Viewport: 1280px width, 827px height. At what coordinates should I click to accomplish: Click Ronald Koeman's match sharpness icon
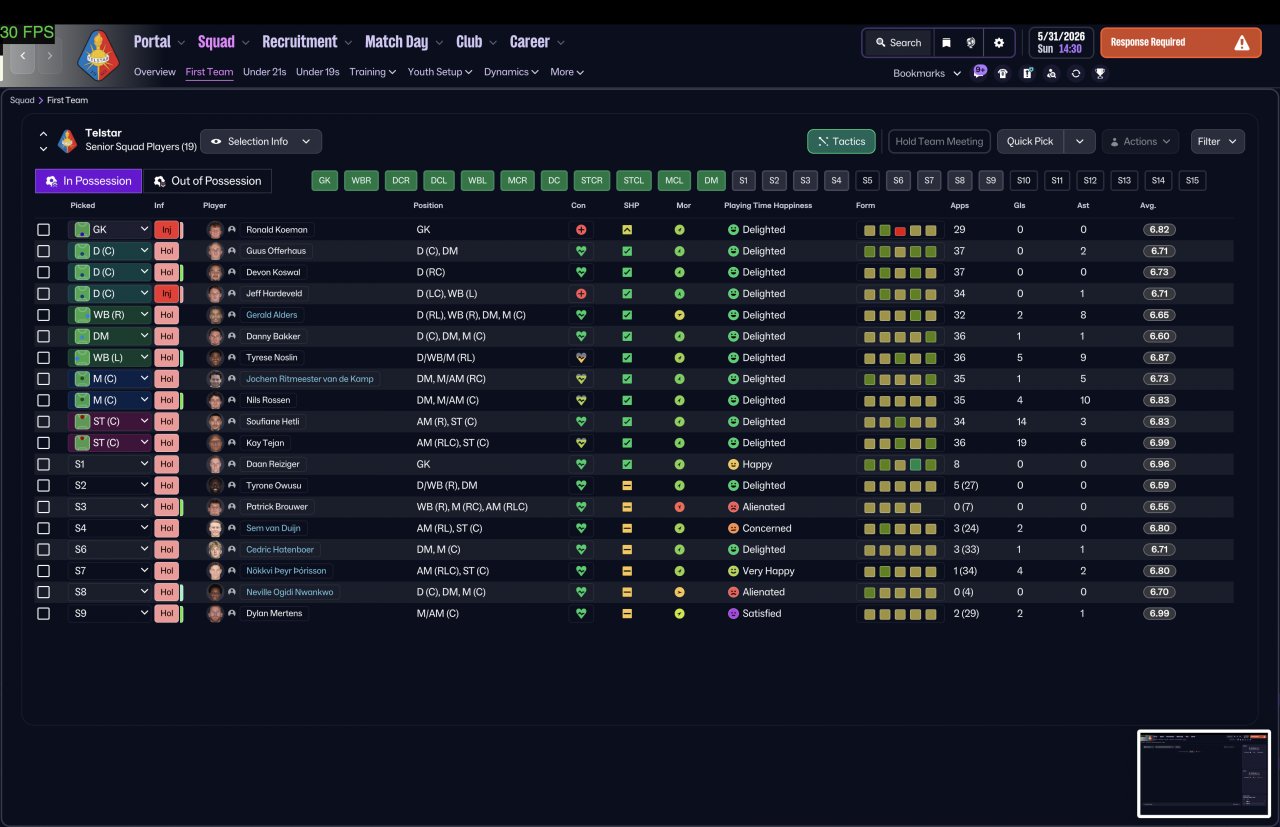[627, 230]
